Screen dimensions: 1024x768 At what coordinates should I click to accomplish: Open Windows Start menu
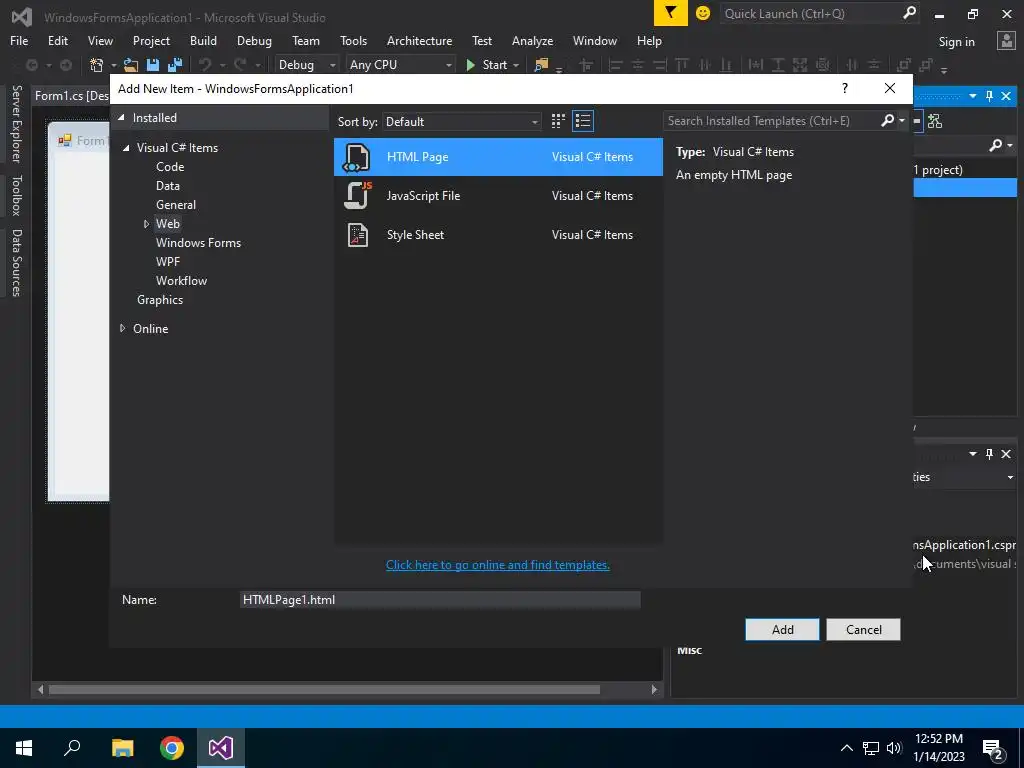coord(24,748)
